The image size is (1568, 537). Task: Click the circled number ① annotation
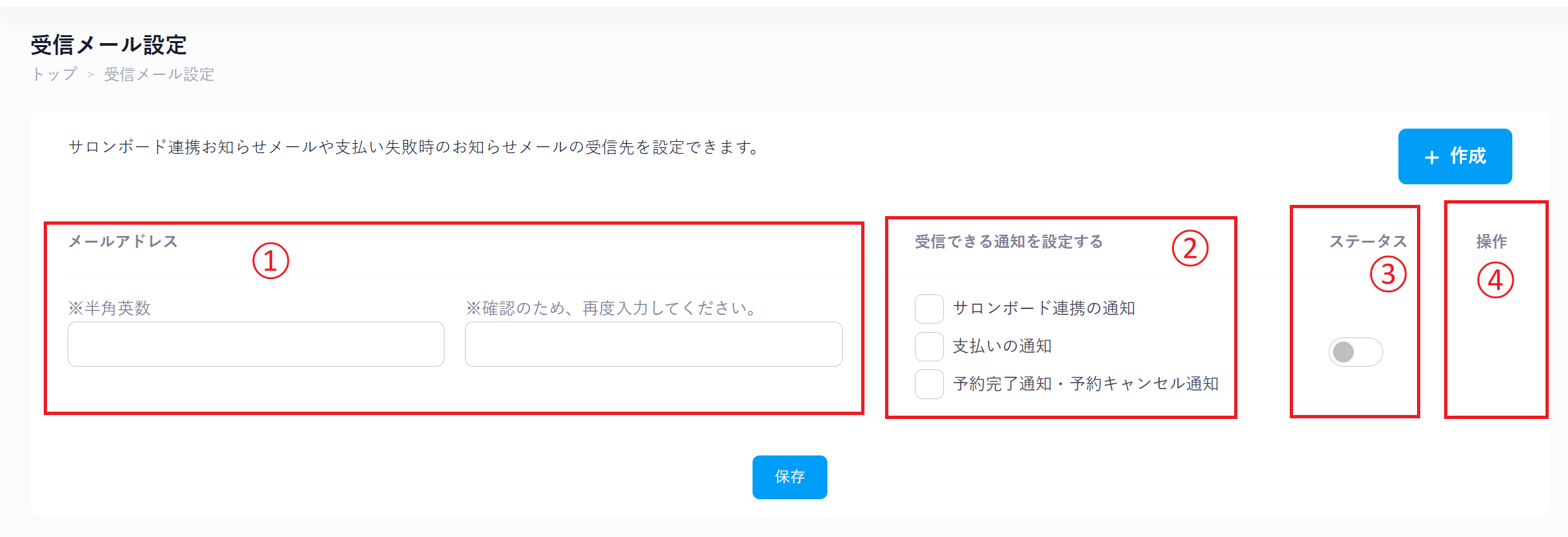pyautogui.click(x=270, y=261)
